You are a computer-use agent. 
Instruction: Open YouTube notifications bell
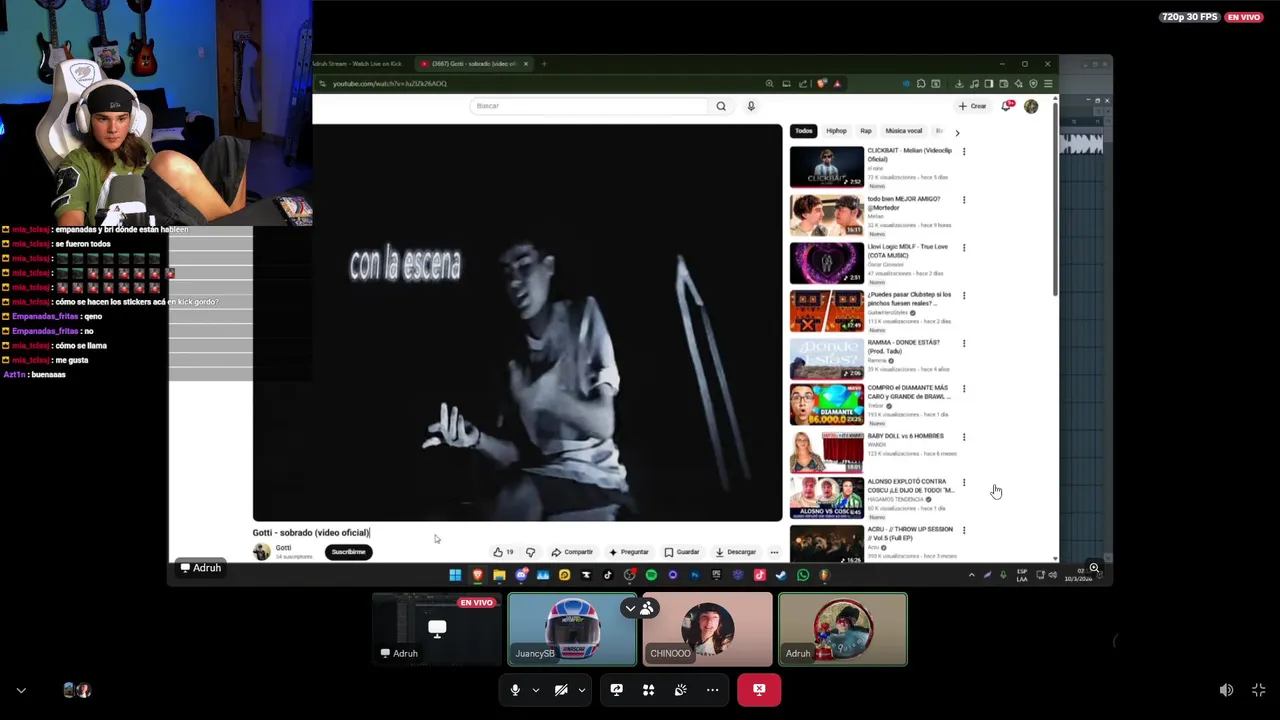click(x=1008, y=106)
